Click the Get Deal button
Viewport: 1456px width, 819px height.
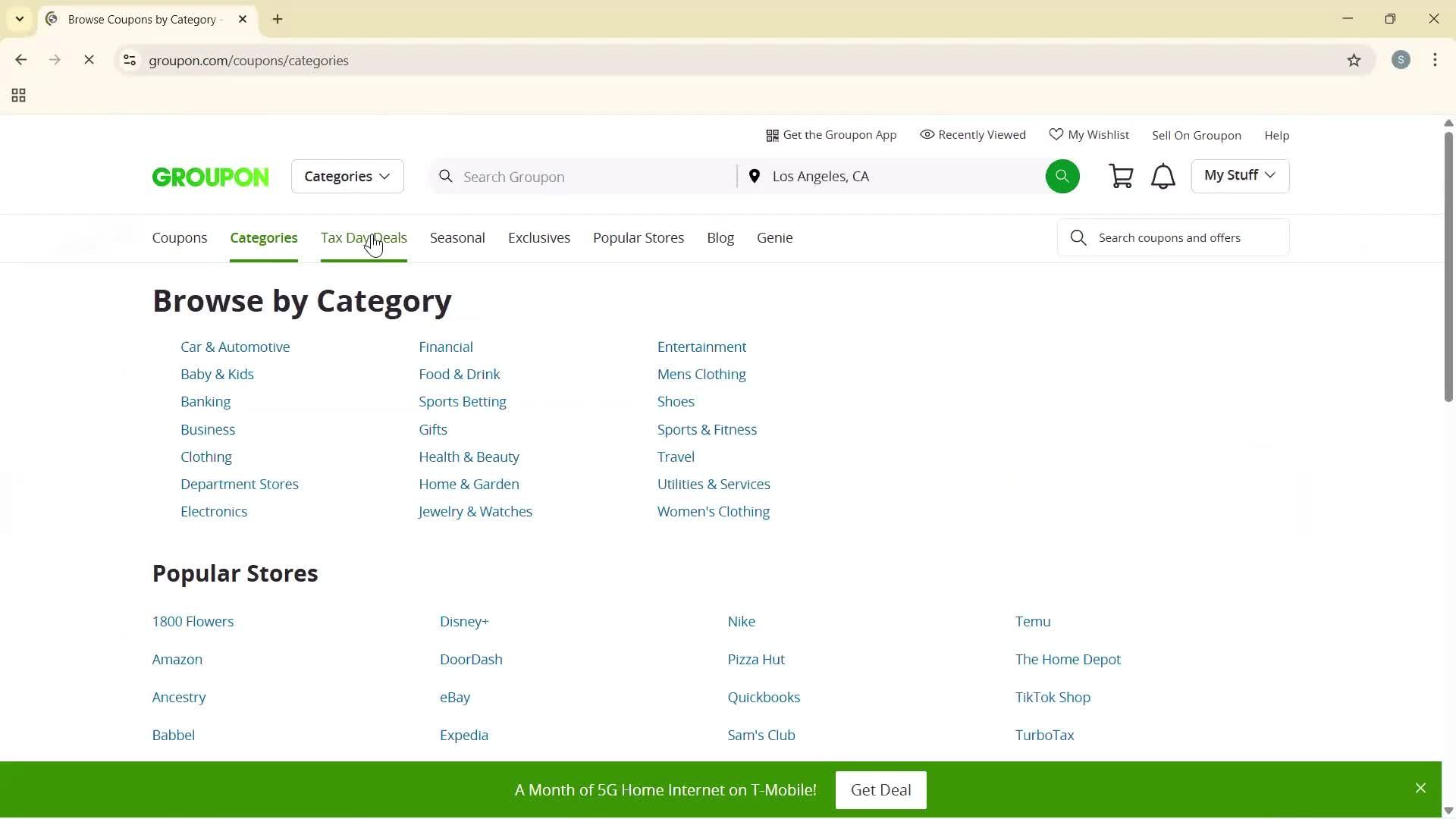click(880, 789)
